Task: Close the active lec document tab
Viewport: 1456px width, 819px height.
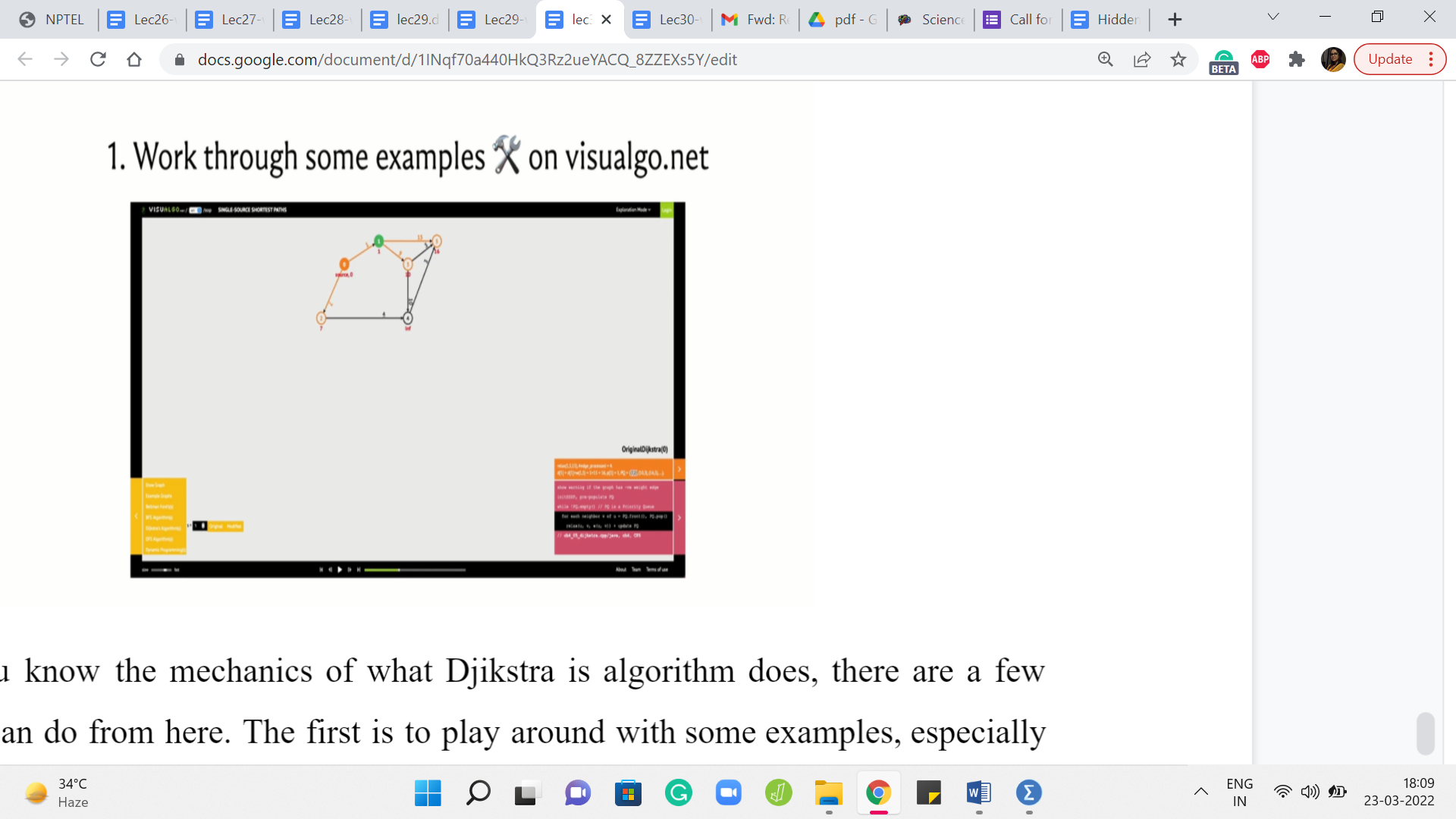Action: [606, 20]
